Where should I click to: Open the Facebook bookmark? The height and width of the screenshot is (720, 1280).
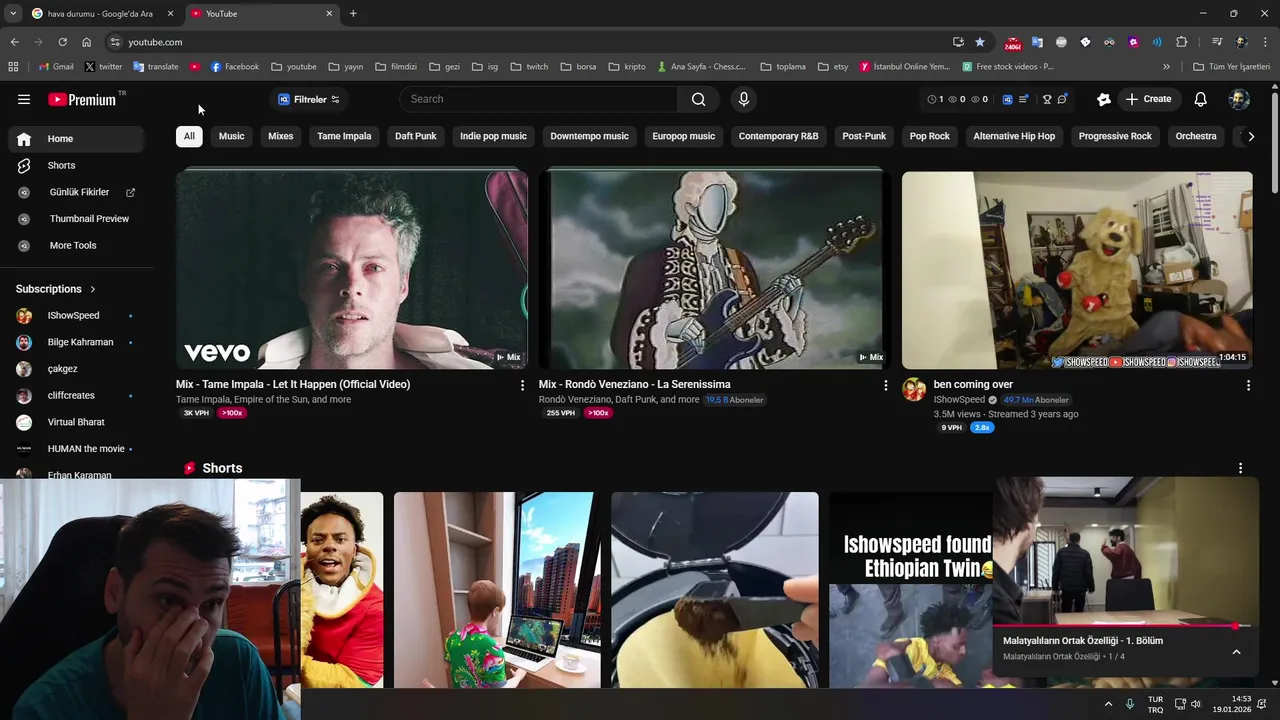(x=234, y=67)
